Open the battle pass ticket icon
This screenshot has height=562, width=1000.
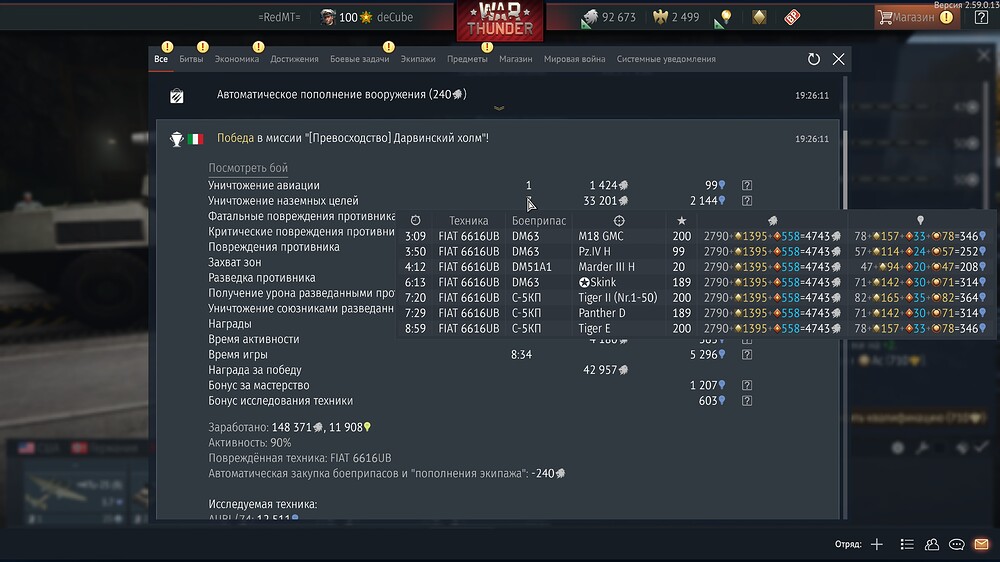(x=792, y=17)
